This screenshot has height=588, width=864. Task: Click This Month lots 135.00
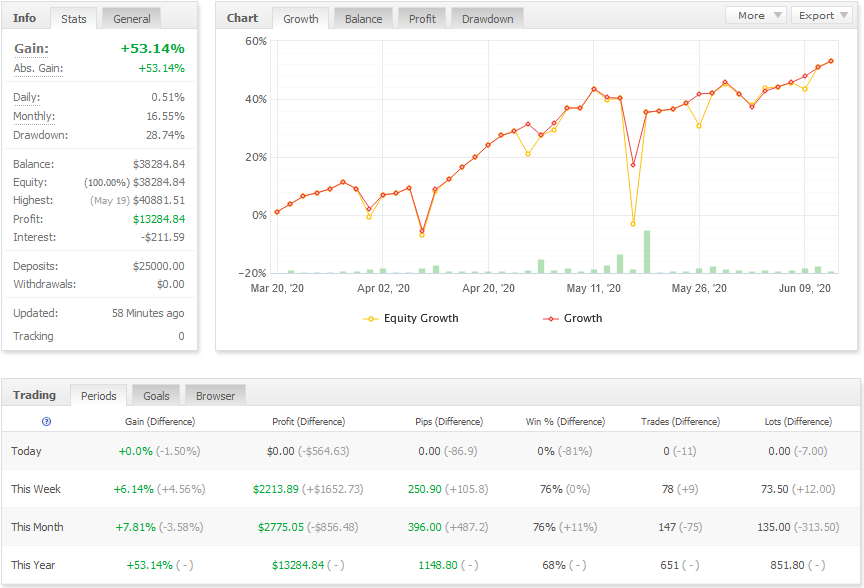coord(774,527)
